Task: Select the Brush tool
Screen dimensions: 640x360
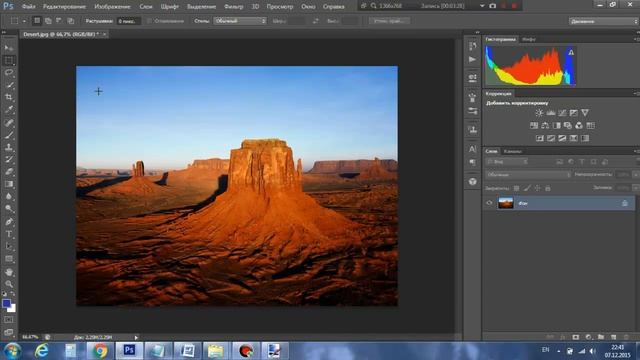Action: click(x=9, y=135)
